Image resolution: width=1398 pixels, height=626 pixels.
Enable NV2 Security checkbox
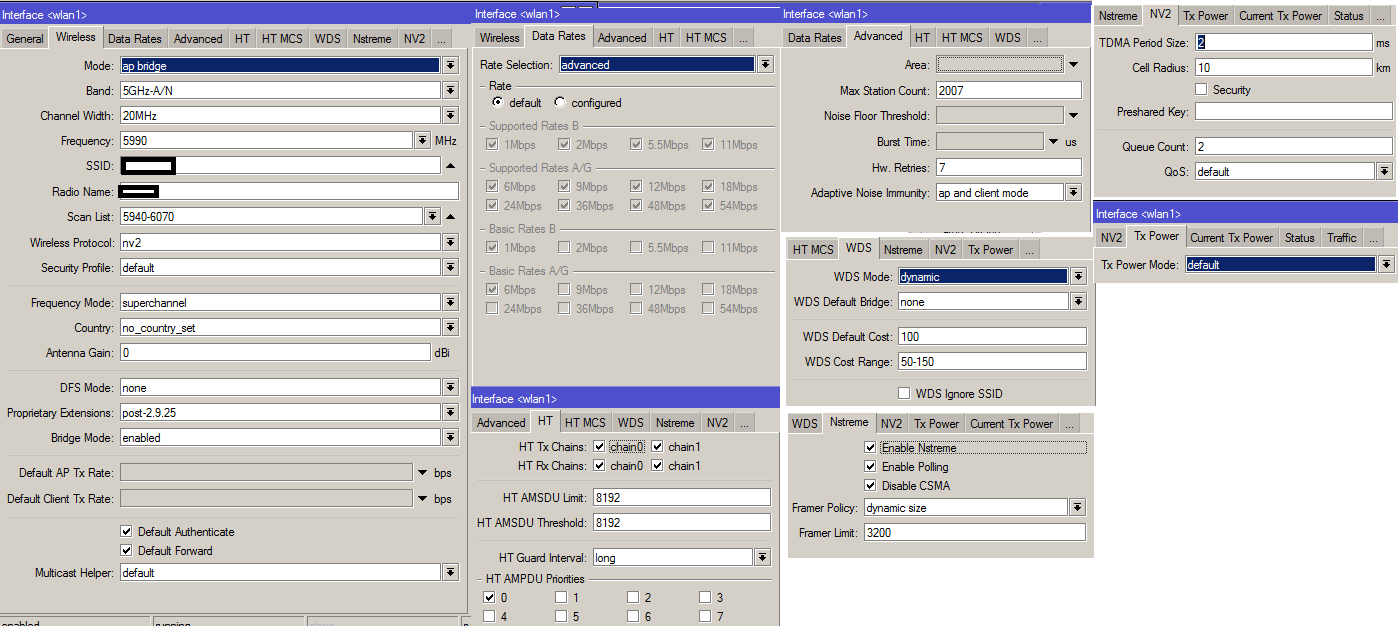click(1201, 90)
